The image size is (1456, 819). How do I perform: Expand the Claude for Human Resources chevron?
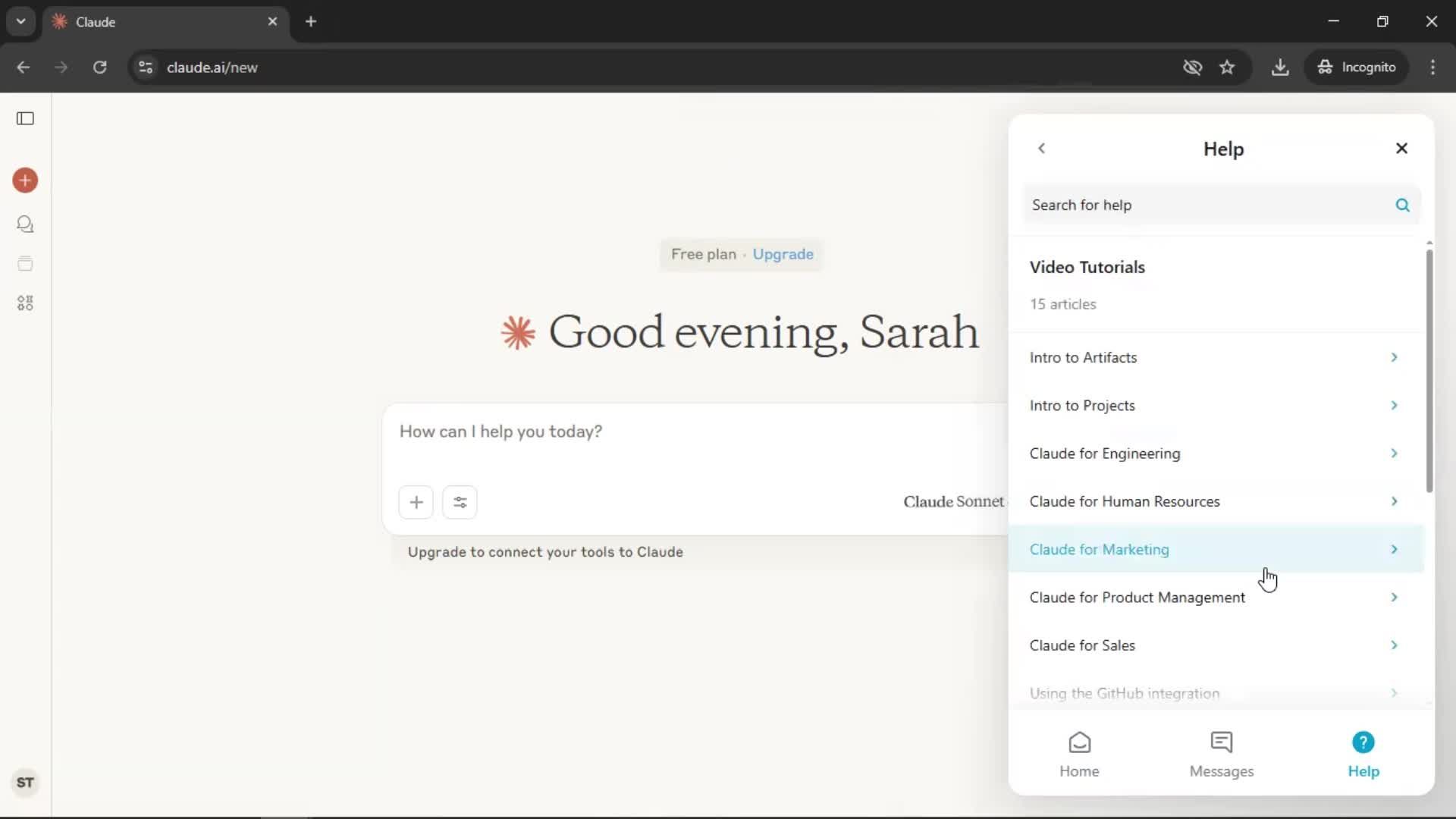tap(1394, 501)
